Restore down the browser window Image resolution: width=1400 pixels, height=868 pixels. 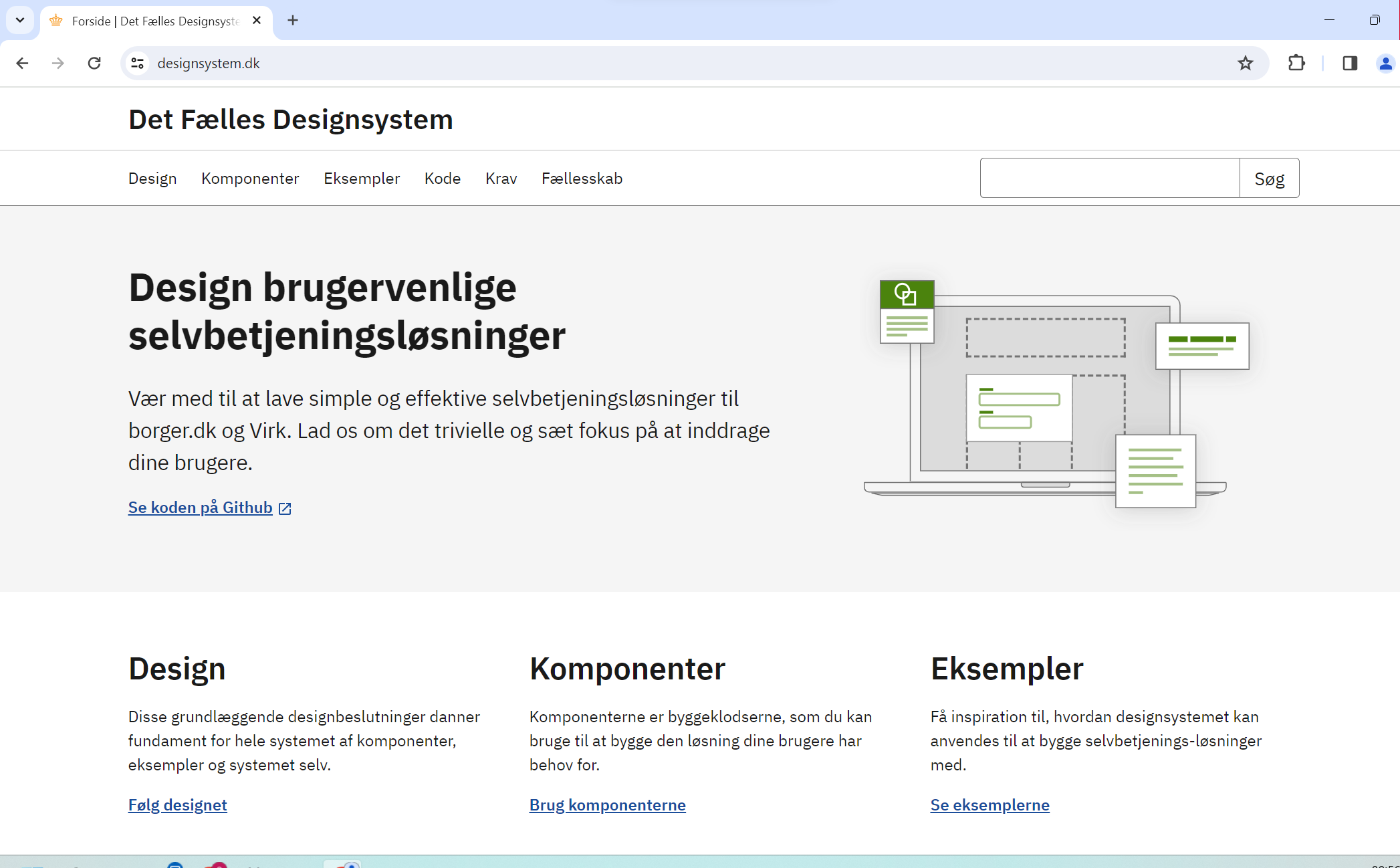tap(1375, 20)
